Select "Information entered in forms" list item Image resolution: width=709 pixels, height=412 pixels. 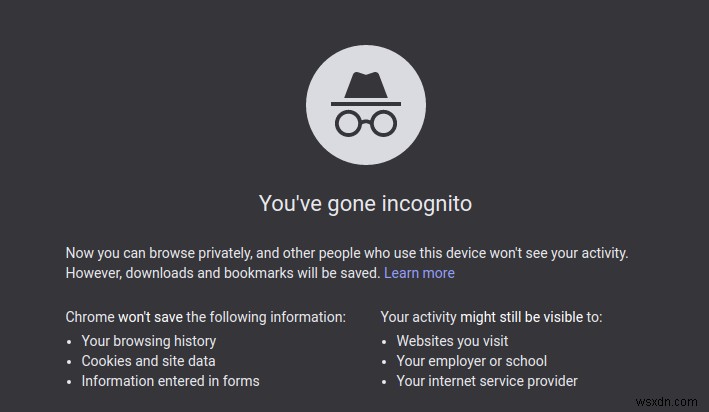click(170, 381)
